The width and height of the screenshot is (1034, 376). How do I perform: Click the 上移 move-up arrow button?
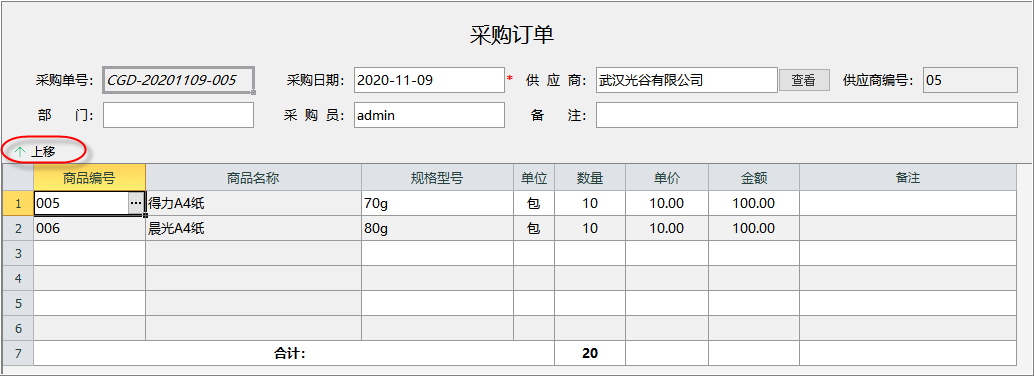pos(35,152)
